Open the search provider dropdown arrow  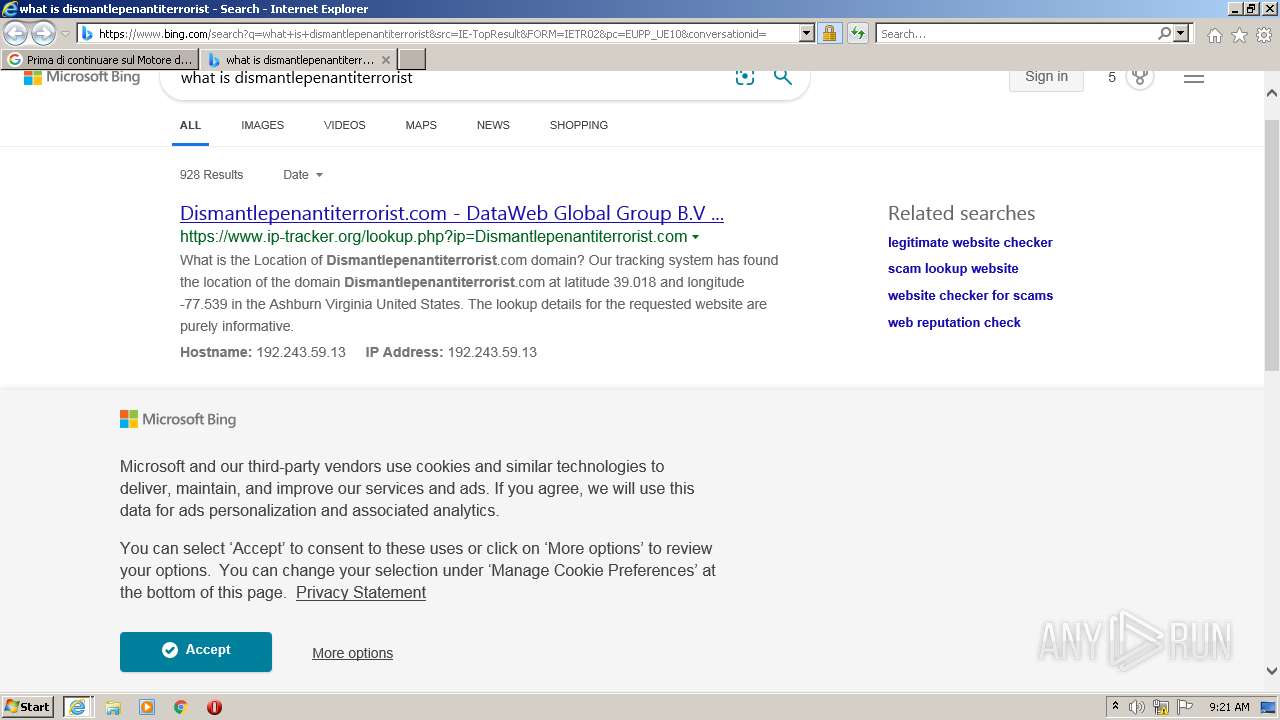pyautogui.click(x=1181, y=33)
